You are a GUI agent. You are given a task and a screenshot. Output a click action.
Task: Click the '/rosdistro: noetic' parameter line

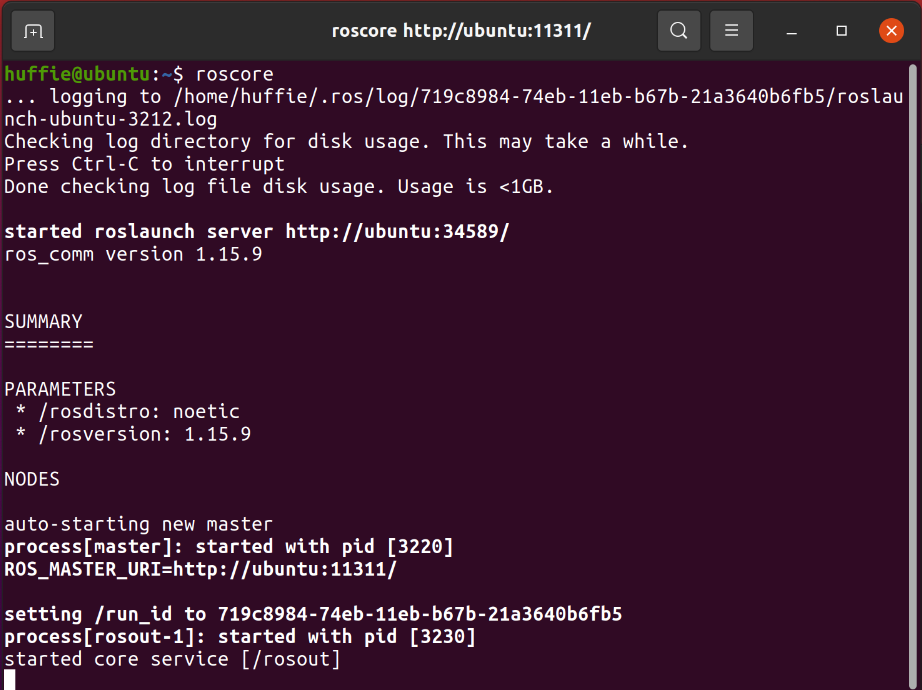point(128,412)
